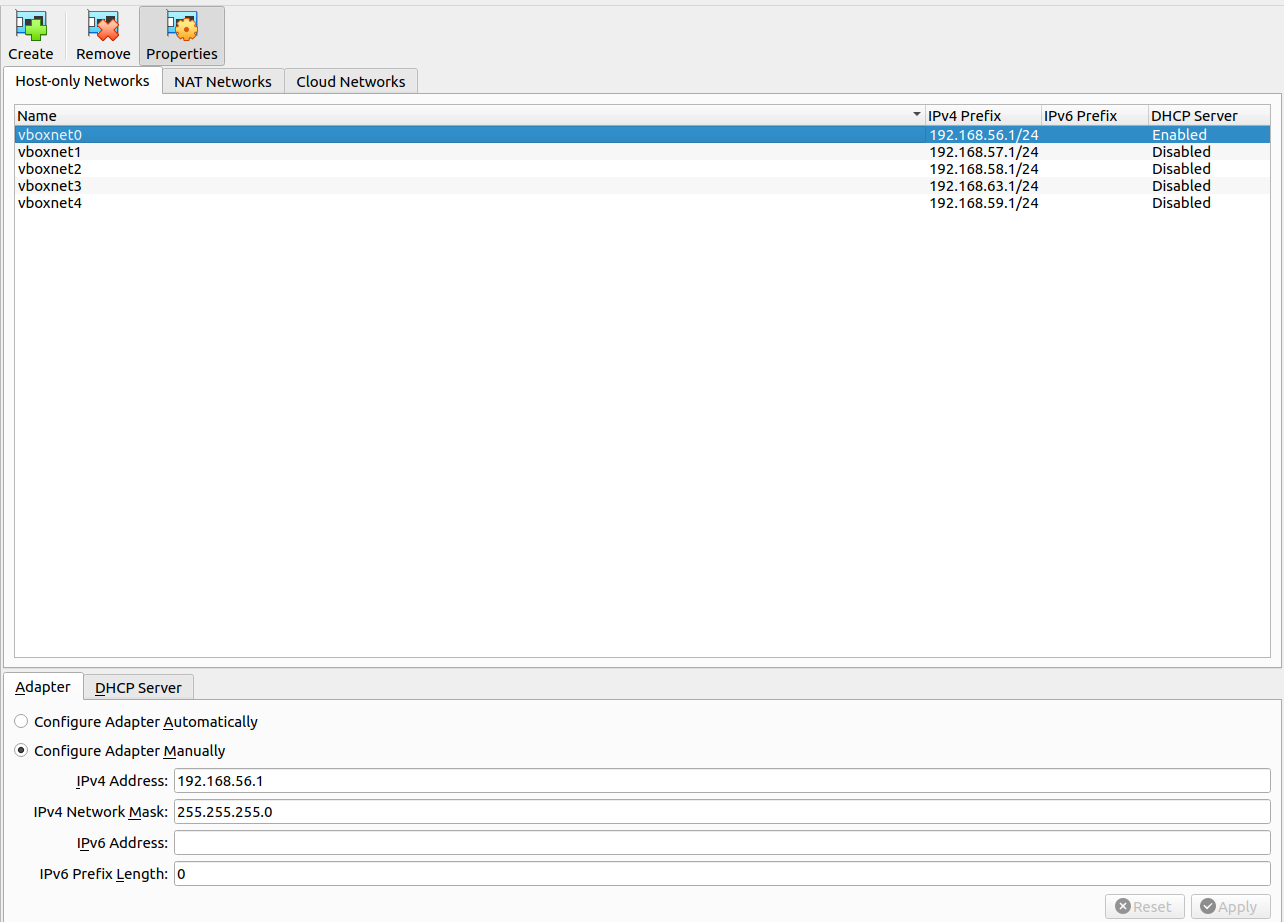Viewport: 1284px width, 922px height.
Task: Click the 192.168.63.1/24 prefix cell
Action: [984, 186]
